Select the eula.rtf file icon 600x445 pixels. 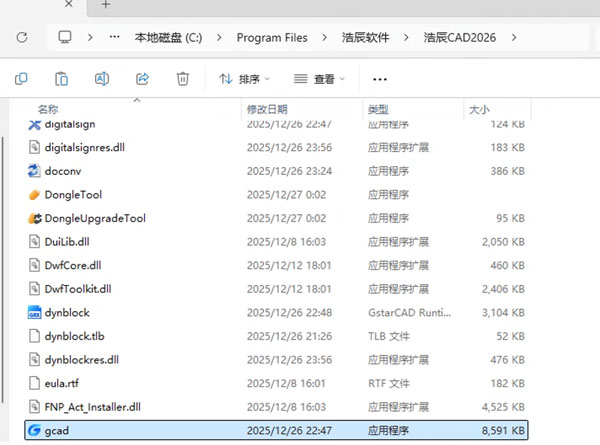pyautogui.click(x=34, y=383)
